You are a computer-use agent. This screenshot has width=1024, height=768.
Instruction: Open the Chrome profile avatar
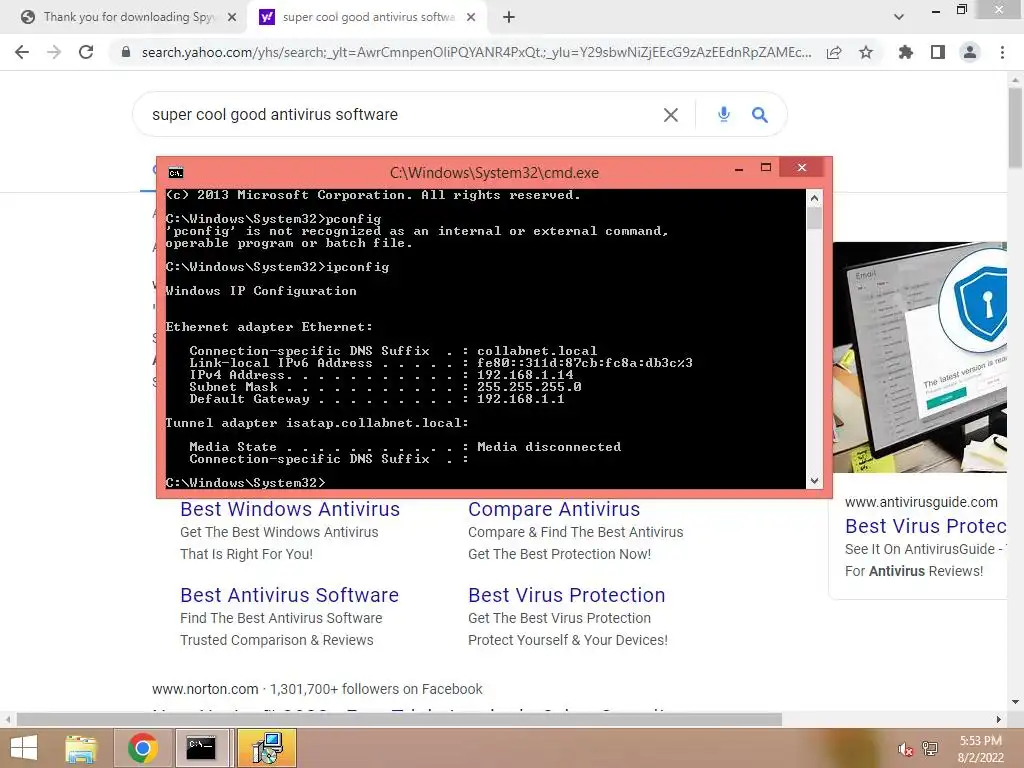pyautogui.click(x=970, y=52)
